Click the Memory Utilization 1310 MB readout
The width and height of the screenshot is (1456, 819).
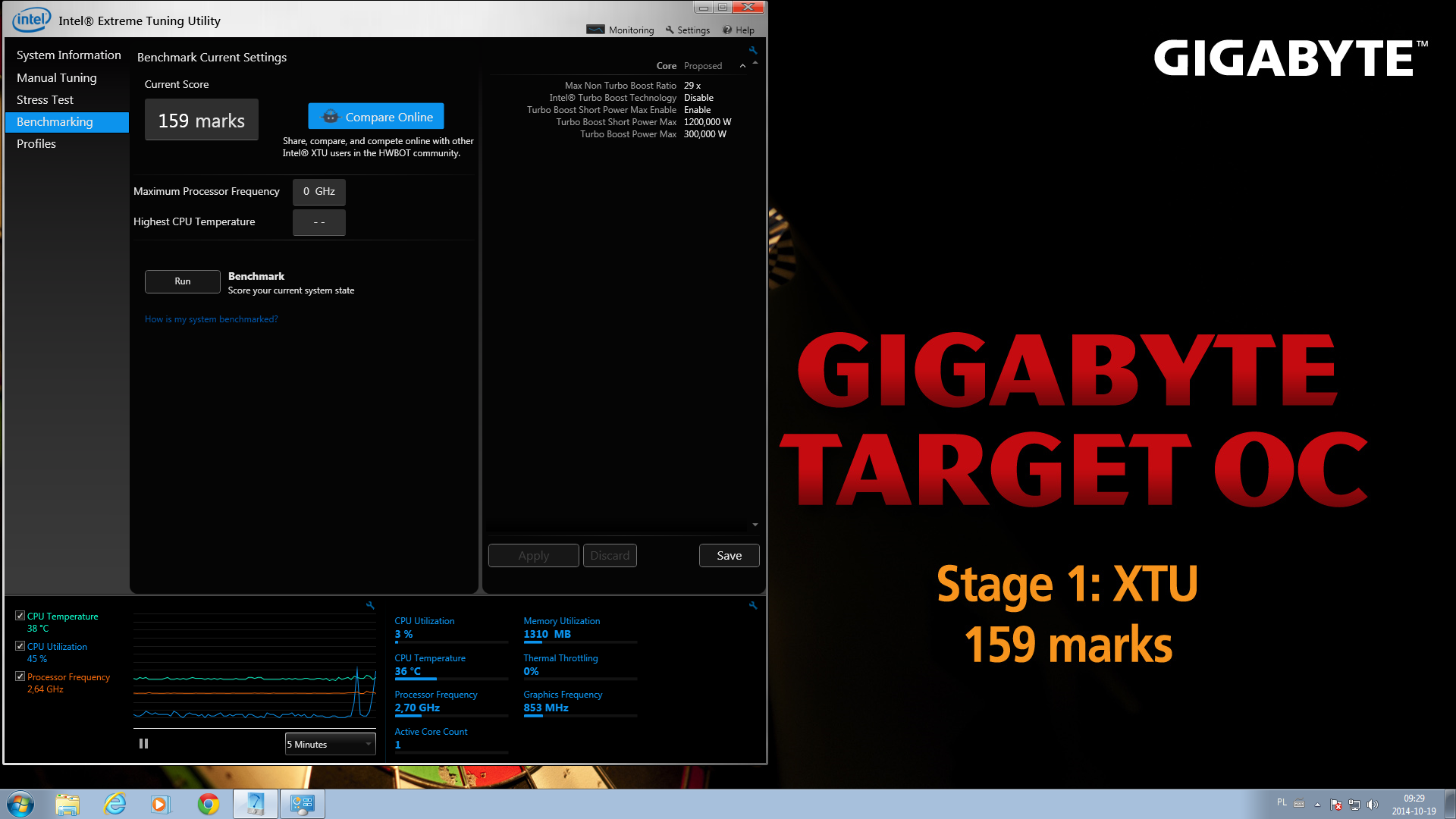pyautogui.click(x=580, y=629)
